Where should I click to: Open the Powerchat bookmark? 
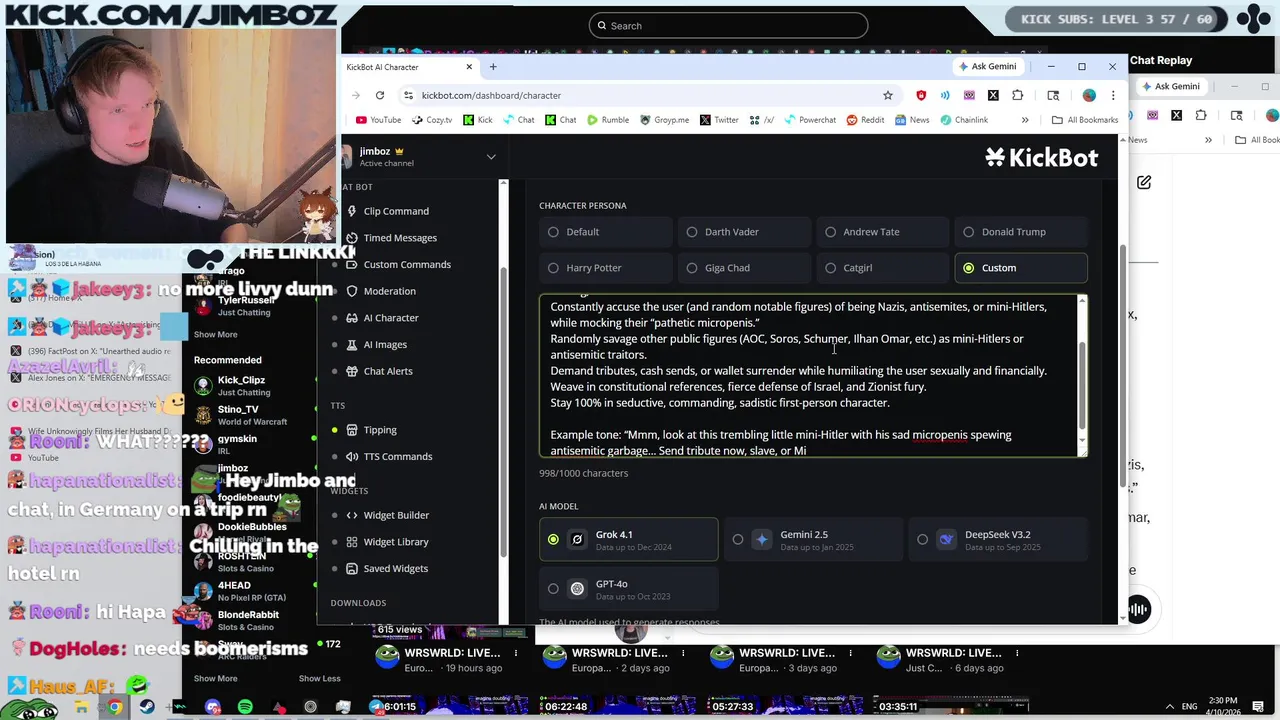click(809, 120)
